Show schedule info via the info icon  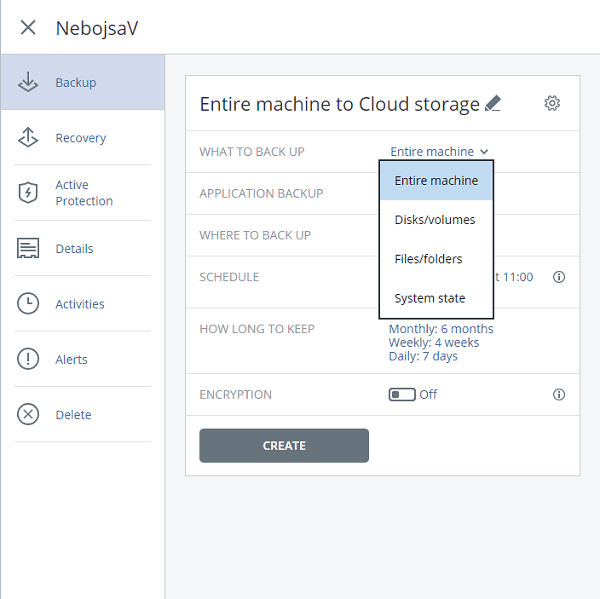tap(559, 277)
